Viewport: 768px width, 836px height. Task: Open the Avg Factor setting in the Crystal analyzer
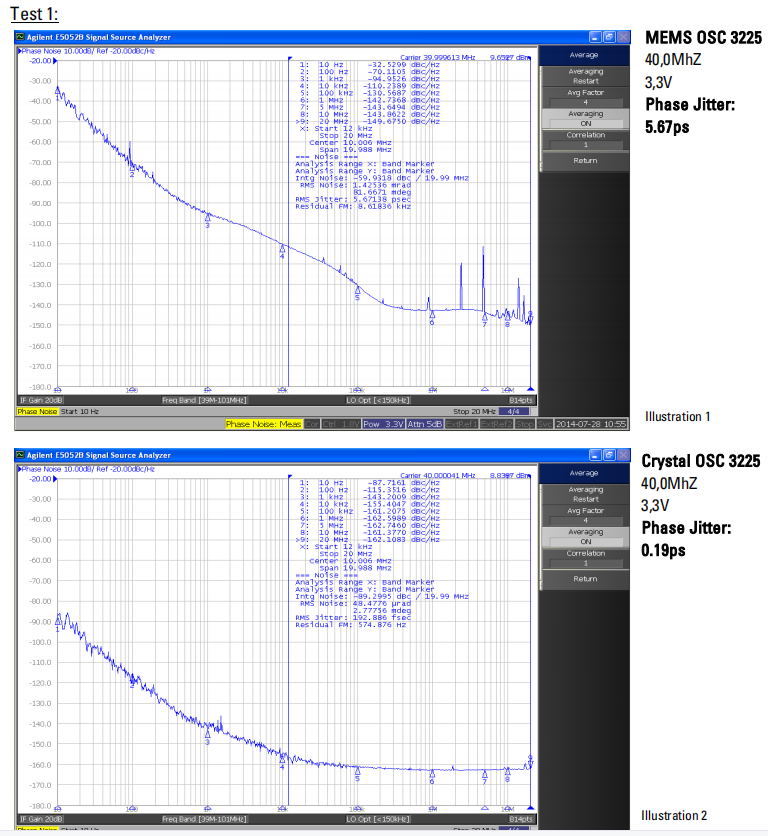(585, 515)
